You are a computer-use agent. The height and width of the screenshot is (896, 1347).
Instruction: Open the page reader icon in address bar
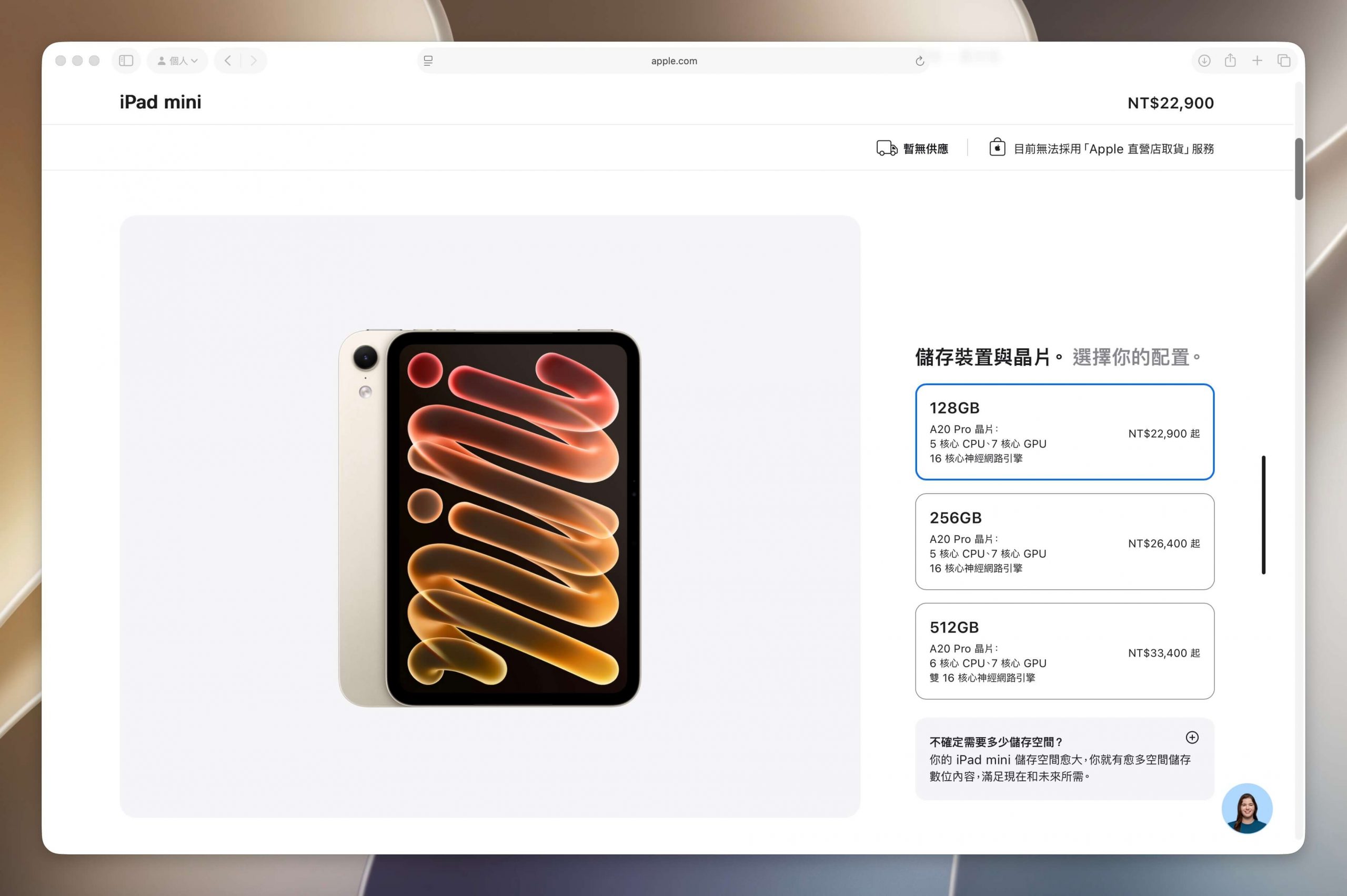pyautogui.click(x=428, y=61)
